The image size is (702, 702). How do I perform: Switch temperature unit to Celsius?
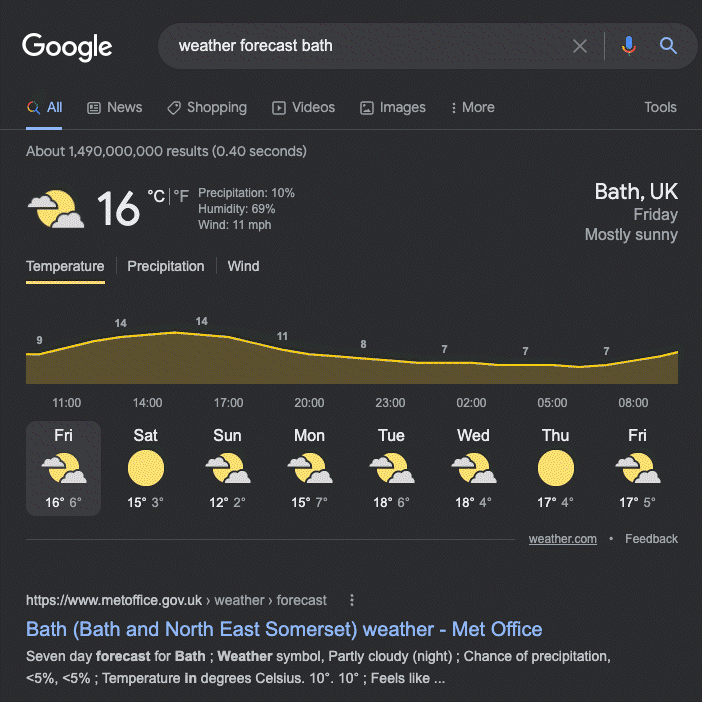tap(156, 197)
